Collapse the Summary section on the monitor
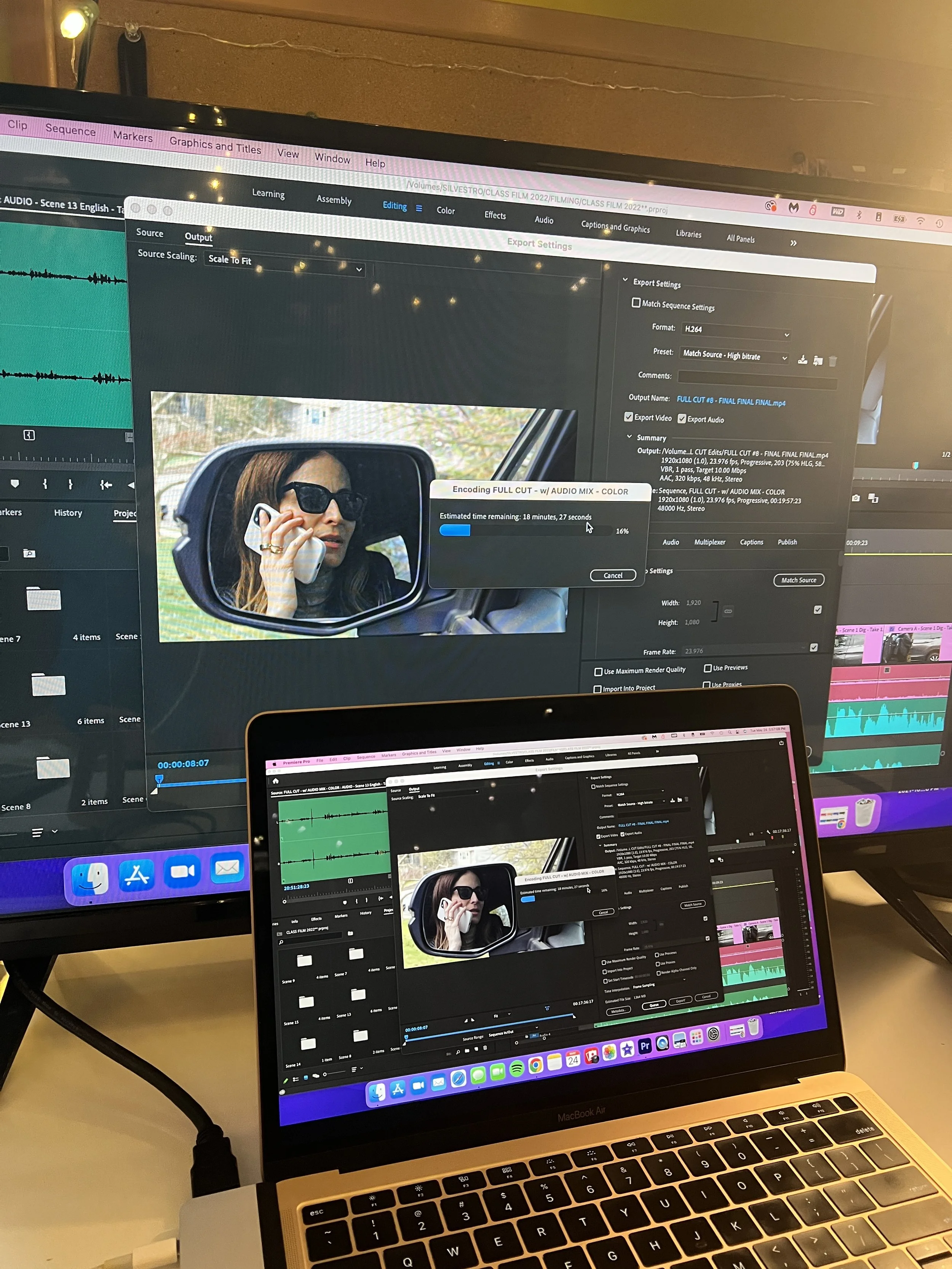Viewport: 952px width, 1269px height. (629, 436)
